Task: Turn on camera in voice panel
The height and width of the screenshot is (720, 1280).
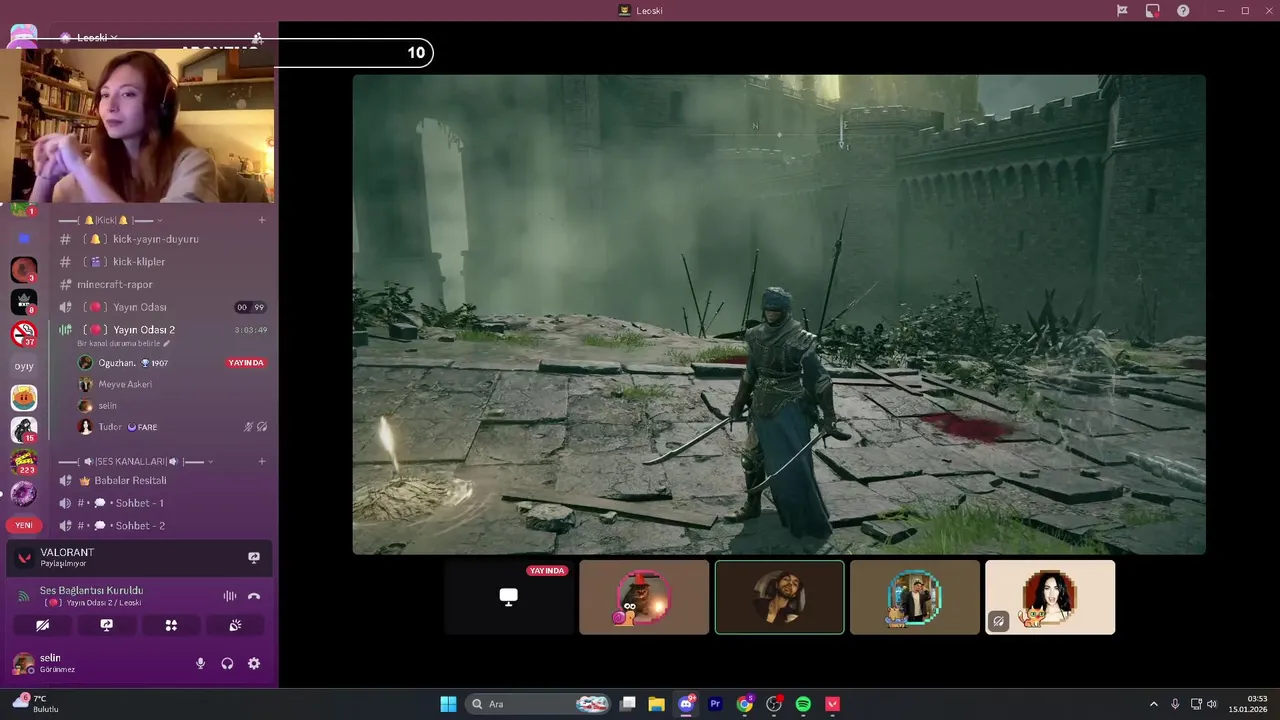Action: [x=42, y=625]
